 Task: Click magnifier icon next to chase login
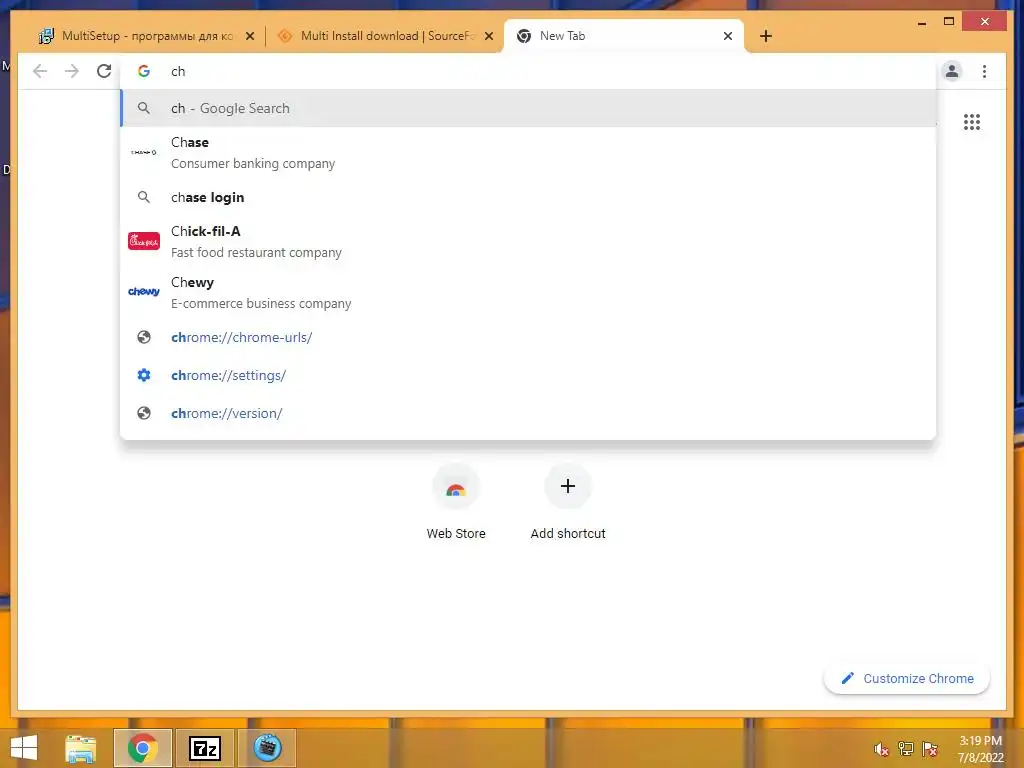(144, 197)
